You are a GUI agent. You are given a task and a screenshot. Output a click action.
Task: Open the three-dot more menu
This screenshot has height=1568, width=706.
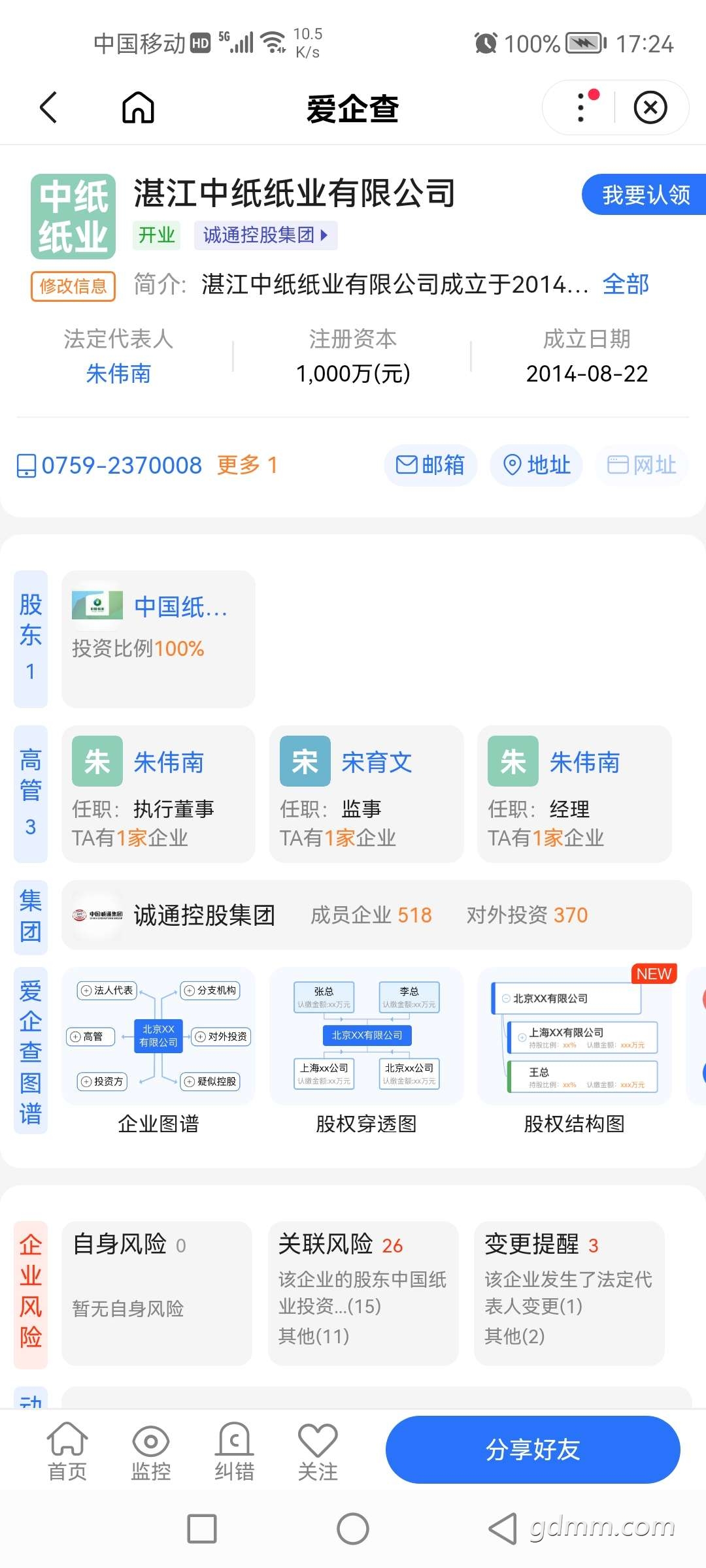581,108
